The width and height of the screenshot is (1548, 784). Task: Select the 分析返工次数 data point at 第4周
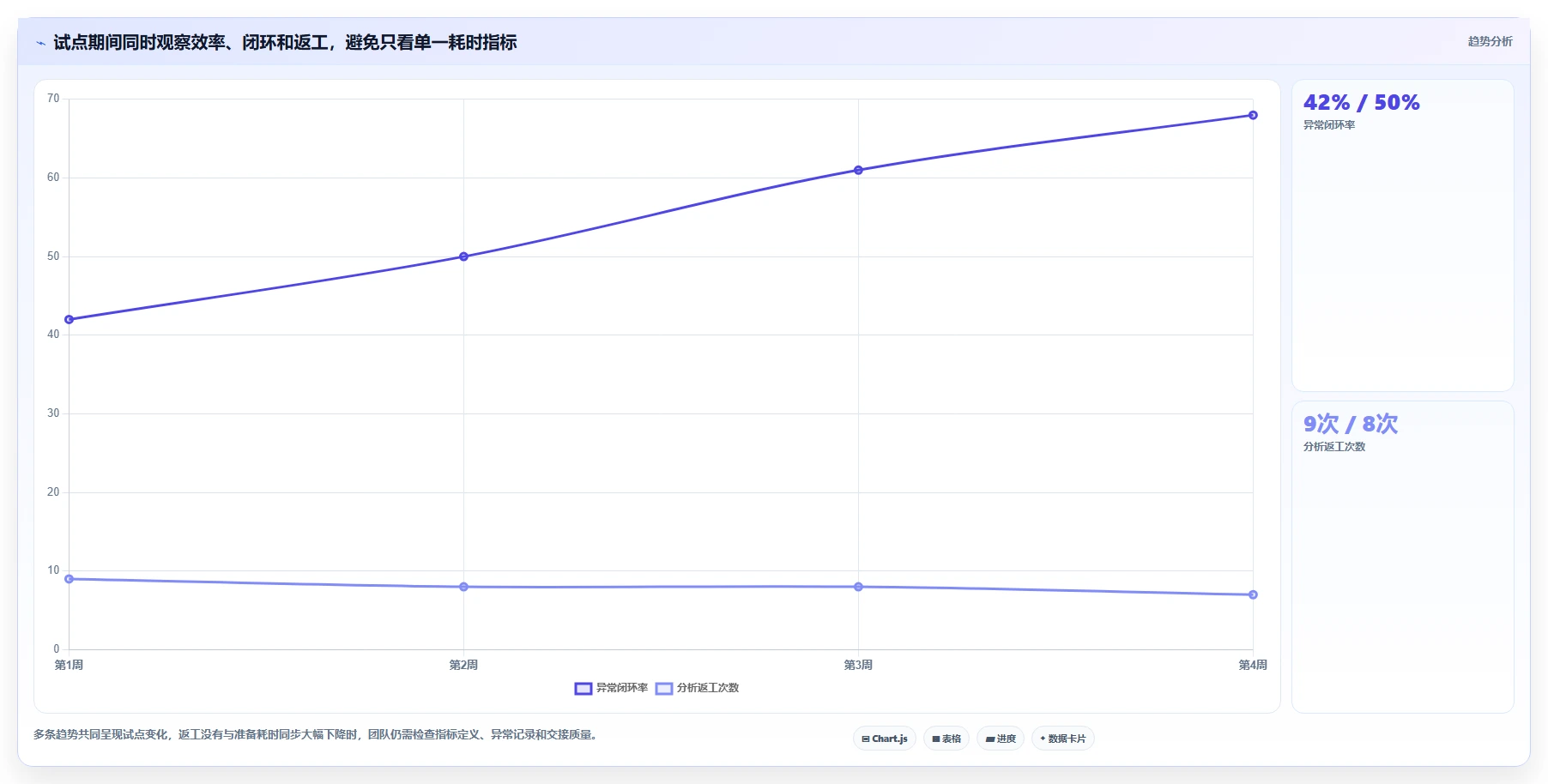coord(1253,594)
